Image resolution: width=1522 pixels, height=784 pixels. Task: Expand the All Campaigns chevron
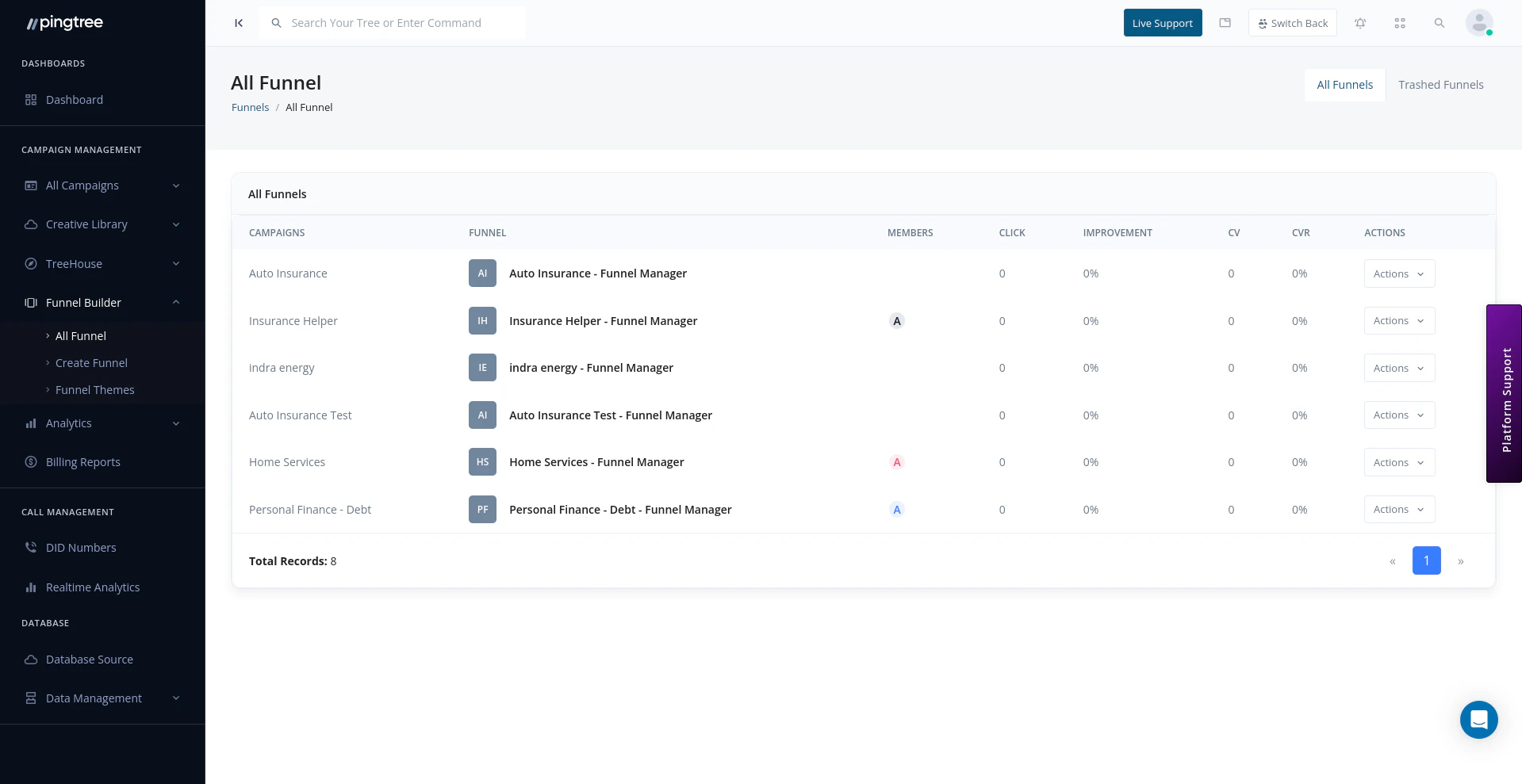point(175,185)
